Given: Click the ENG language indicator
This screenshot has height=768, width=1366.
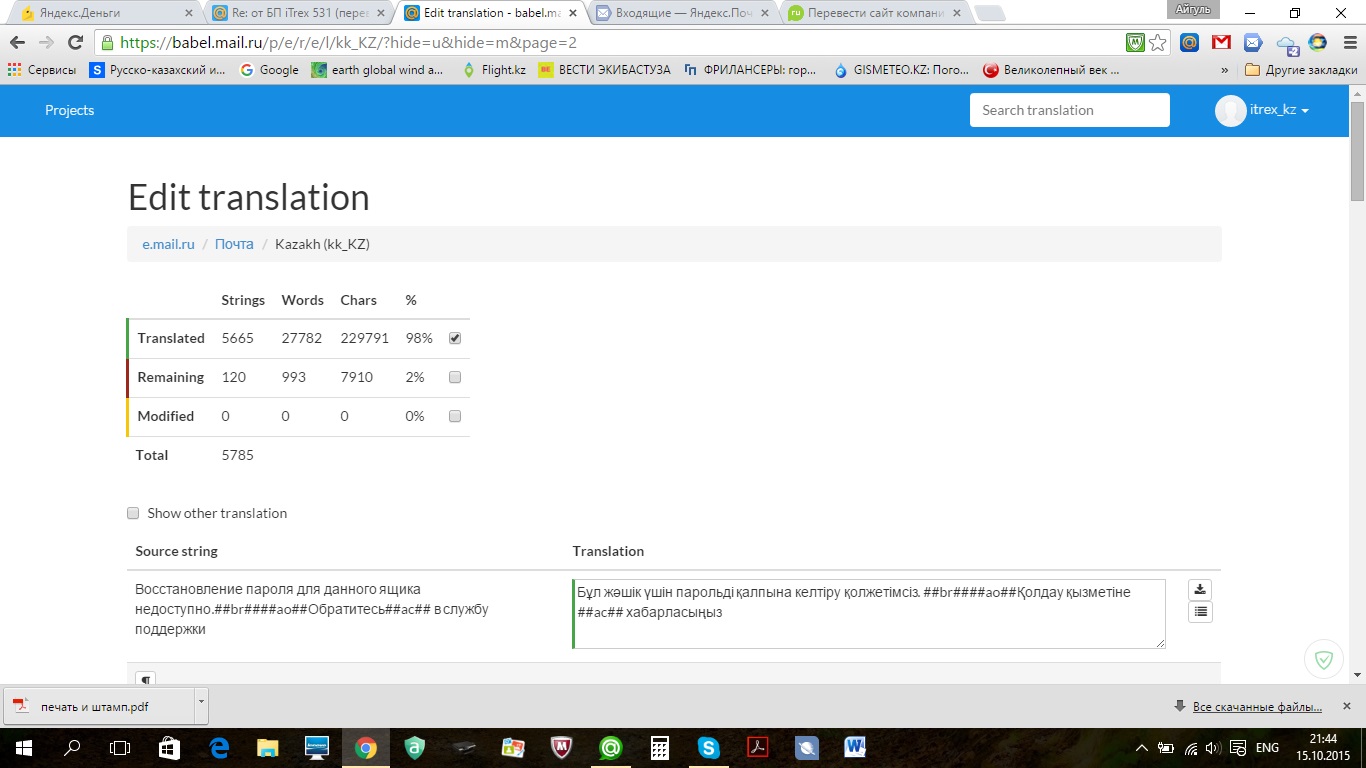Looking at the screenshot, I should pos(1267,748).
